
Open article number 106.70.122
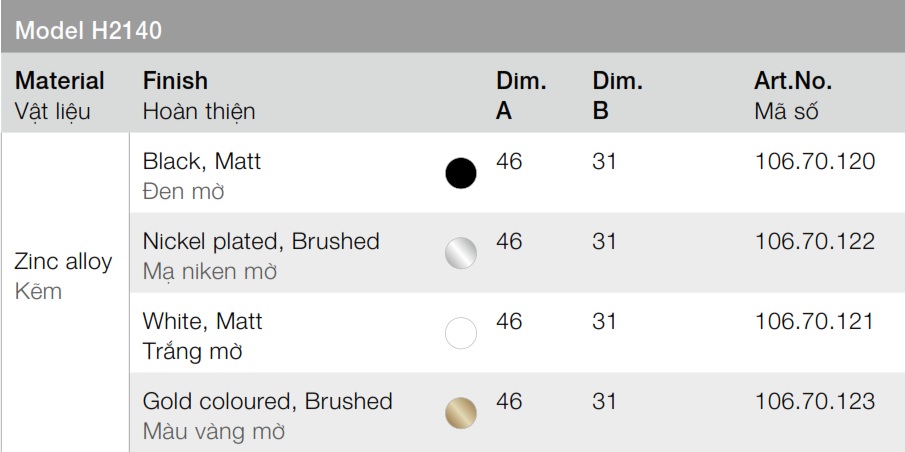816,241
